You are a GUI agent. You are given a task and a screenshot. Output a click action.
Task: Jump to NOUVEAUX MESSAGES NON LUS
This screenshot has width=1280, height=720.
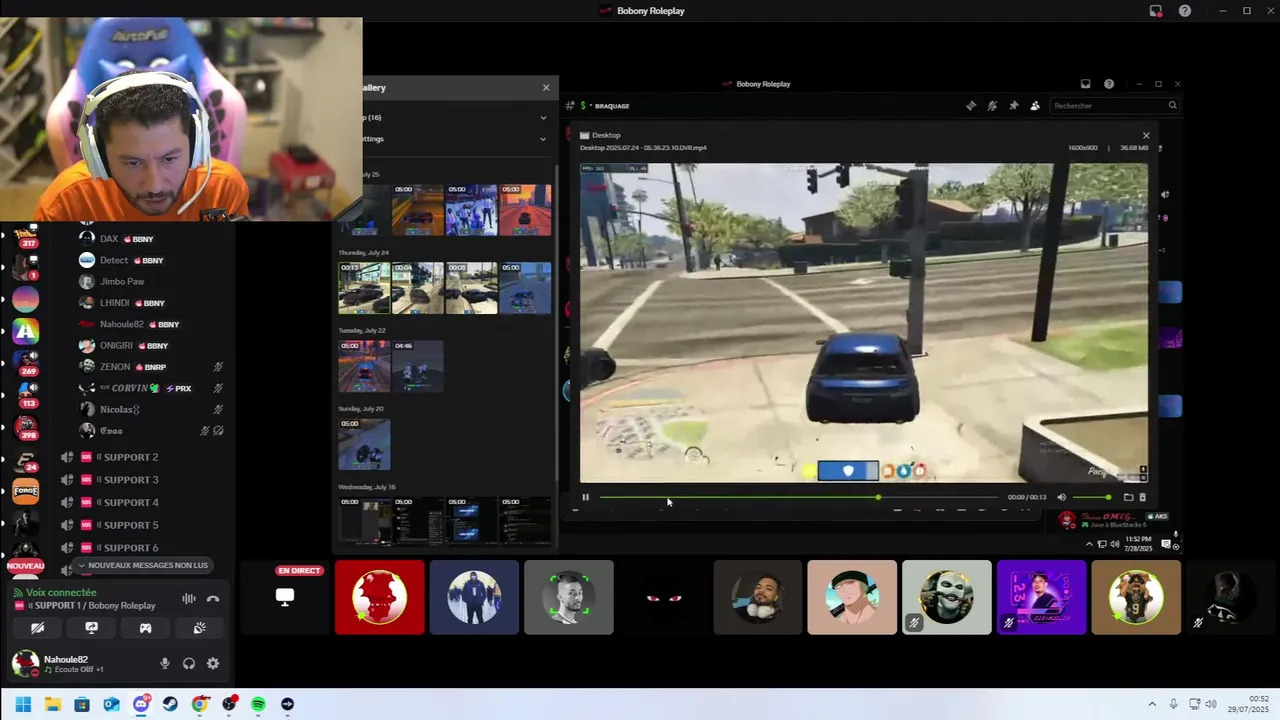(x=144, y=565)
